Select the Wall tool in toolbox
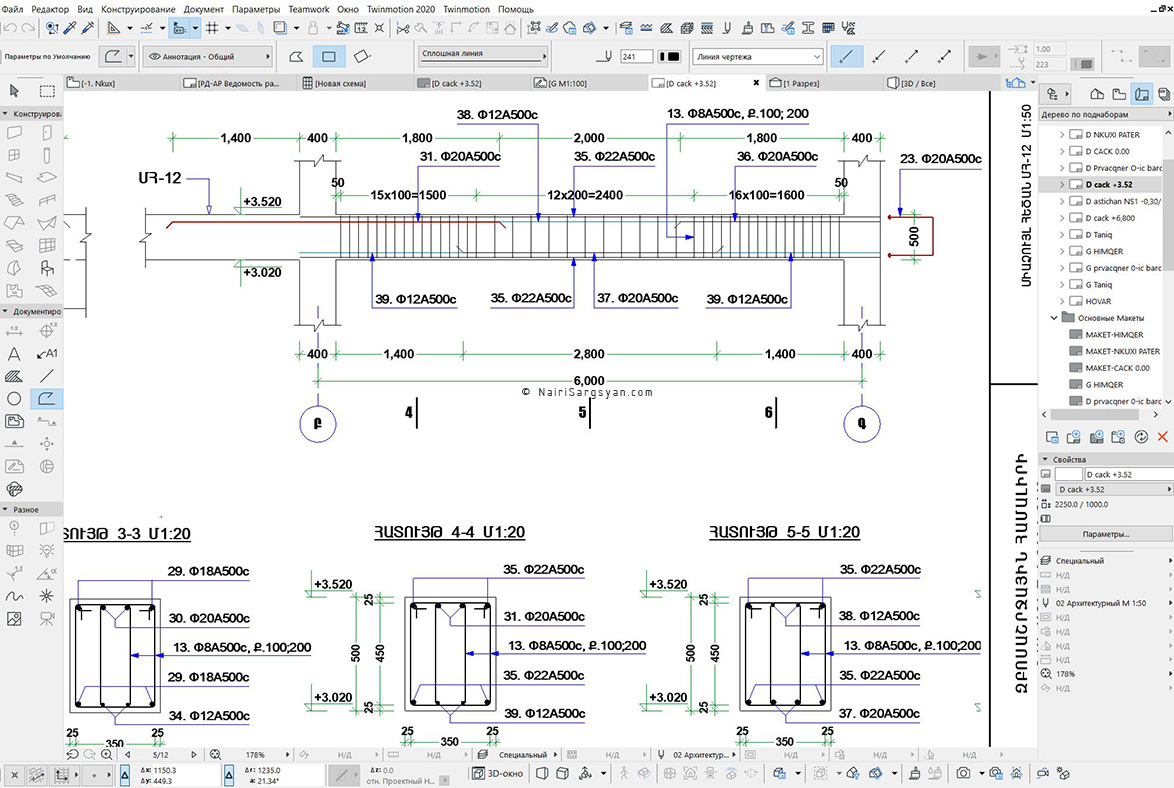 [14, 133]
